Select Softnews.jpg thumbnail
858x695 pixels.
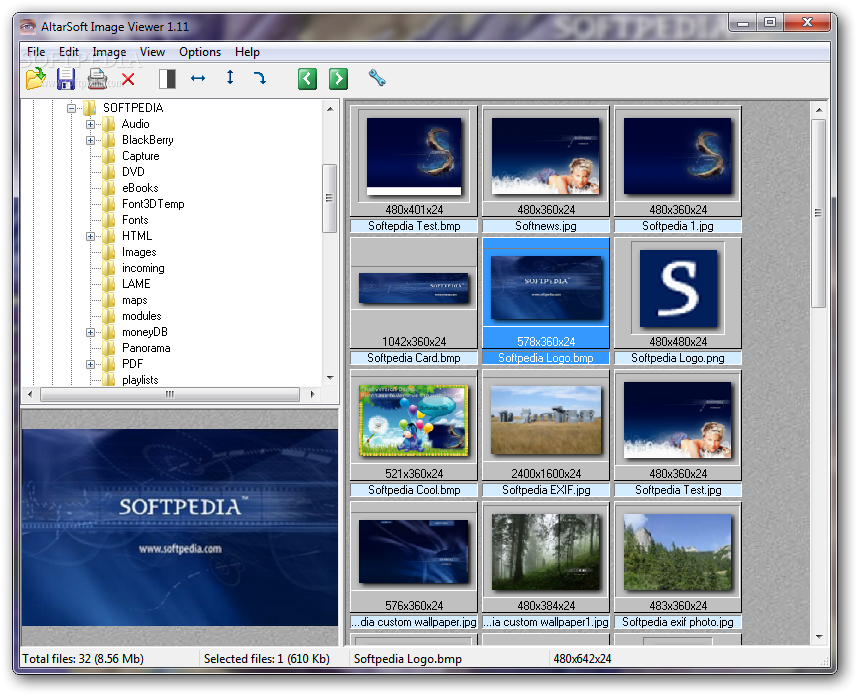click(x=546, y=161)
